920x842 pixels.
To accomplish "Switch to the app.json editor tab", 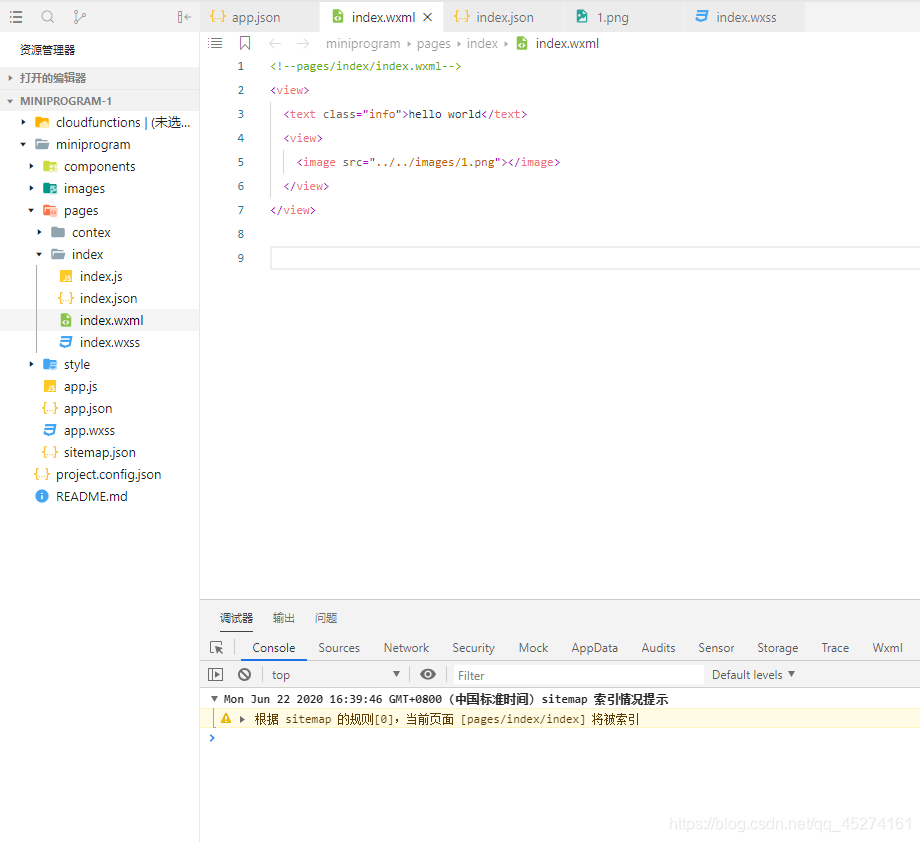I will 259,17.
